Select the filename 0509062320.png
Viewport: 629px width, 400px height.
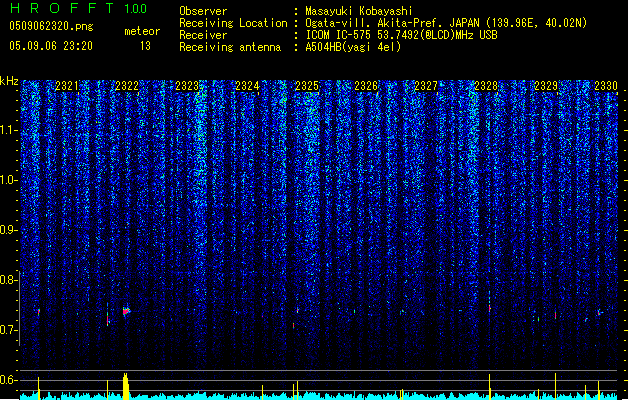coord(51,26)
